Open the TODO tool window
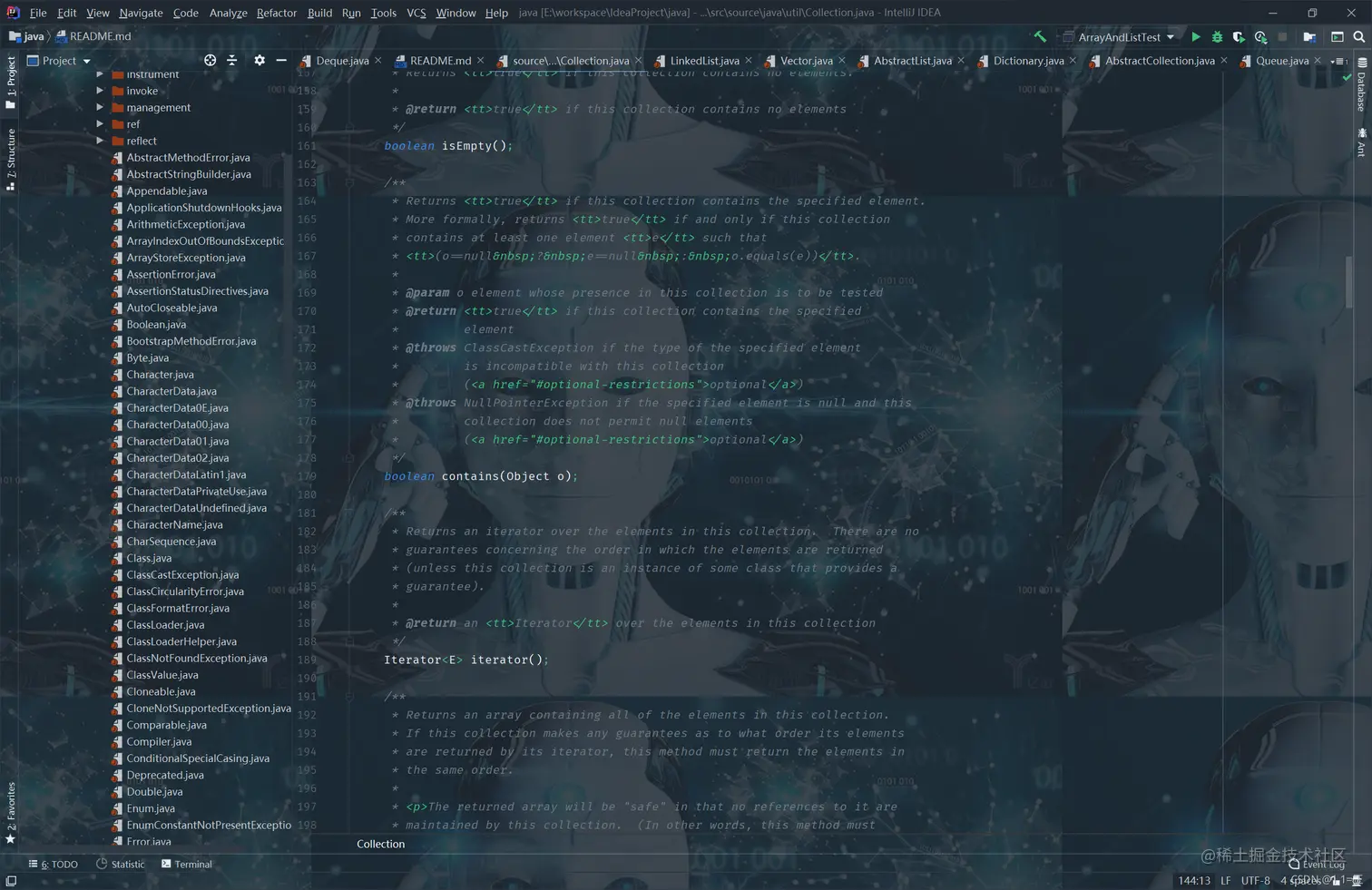The height and width of the screenshot is (890, 1372). (53, 864)
